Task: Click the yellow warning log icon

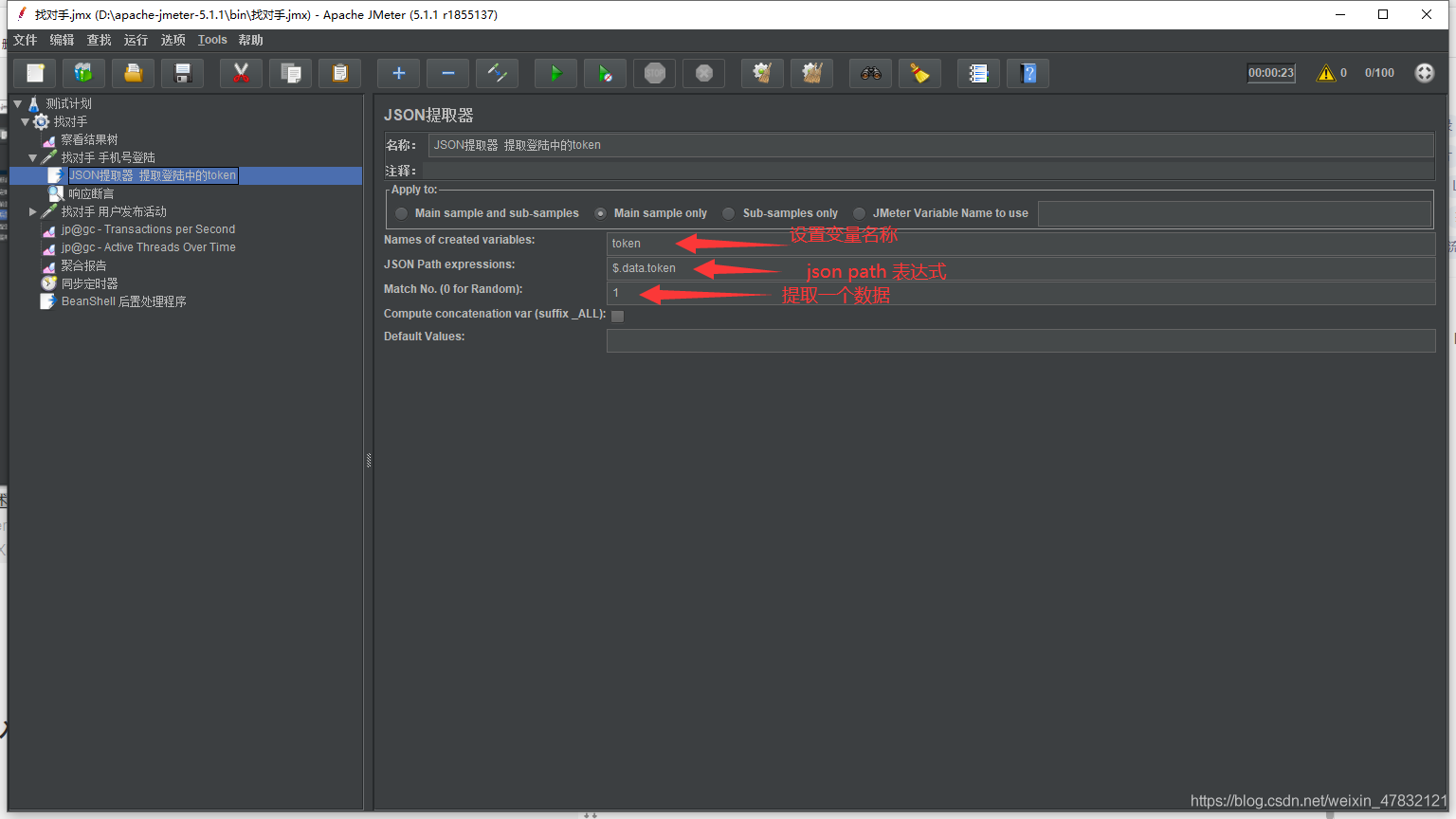Action: pyautogui.click(x=1326, y=73)
